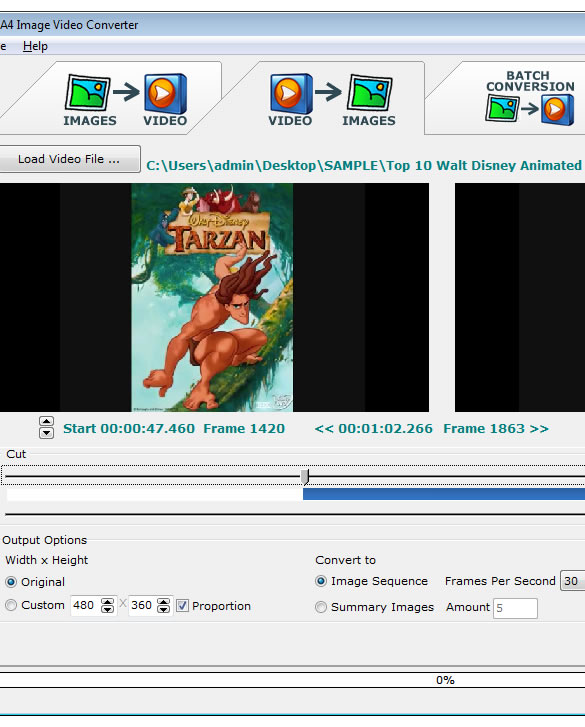Click picture icon in Video-to-Images tab
585x727 pixels.
click(370, 93)
